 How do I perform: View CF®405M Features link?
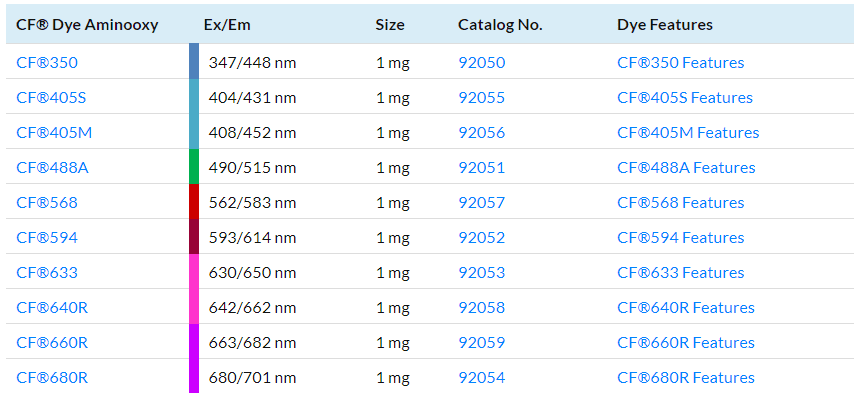[x=688, y=133]
